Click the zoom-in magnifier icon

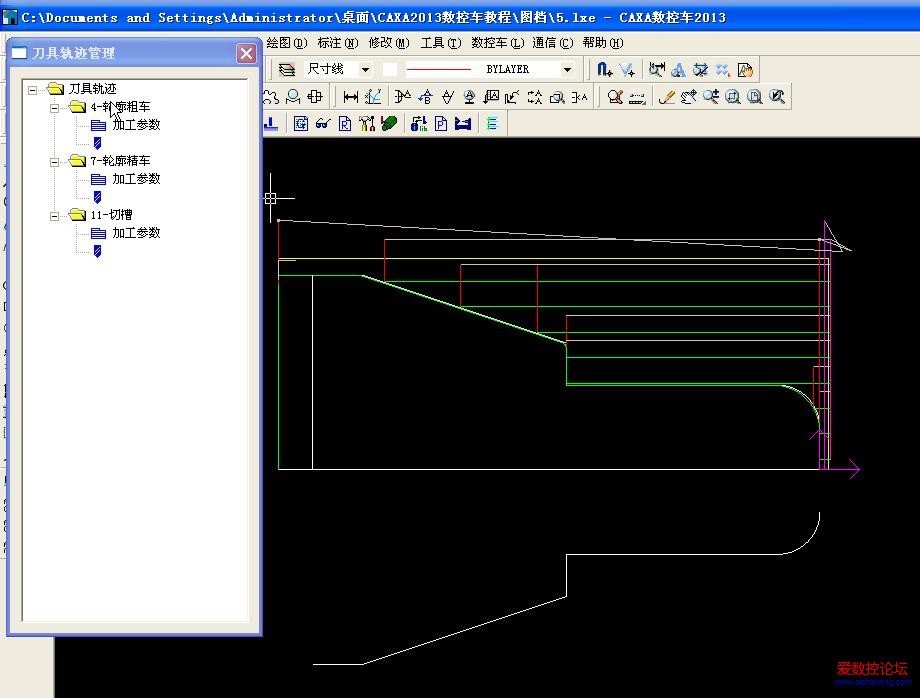[x=710, y=97]
